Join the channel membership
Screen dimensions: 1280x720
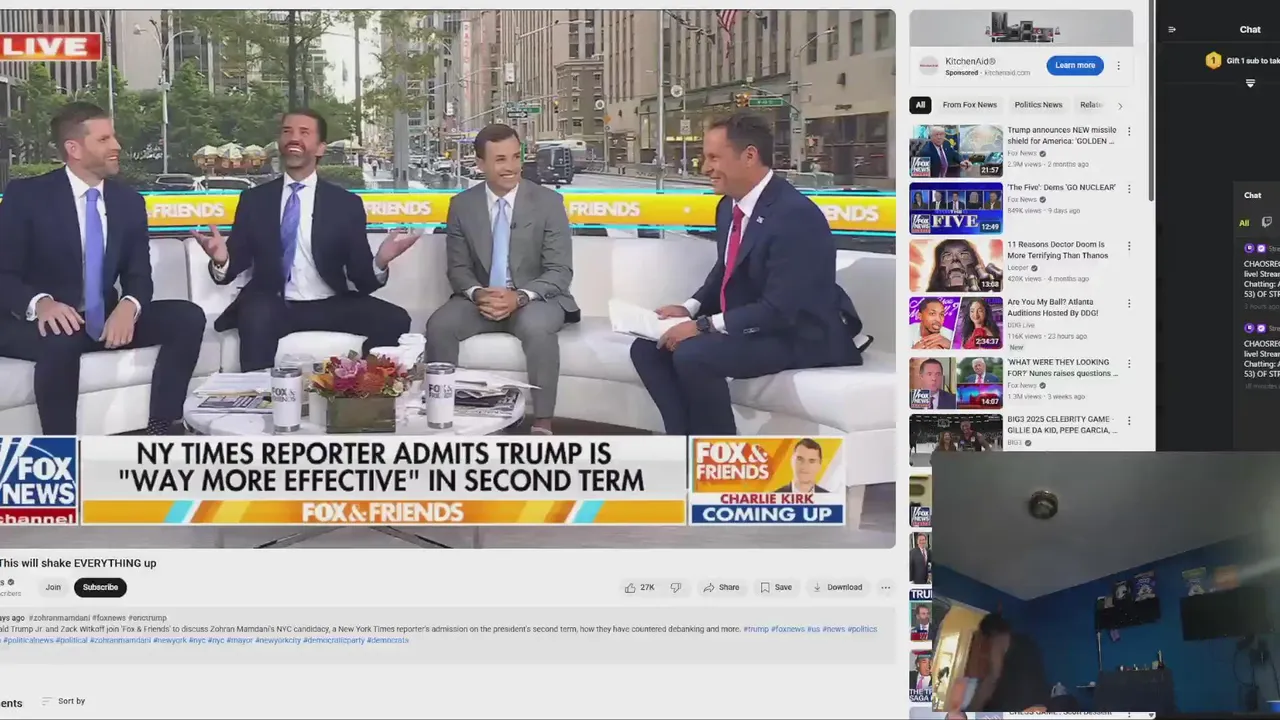tap(53, 587)
